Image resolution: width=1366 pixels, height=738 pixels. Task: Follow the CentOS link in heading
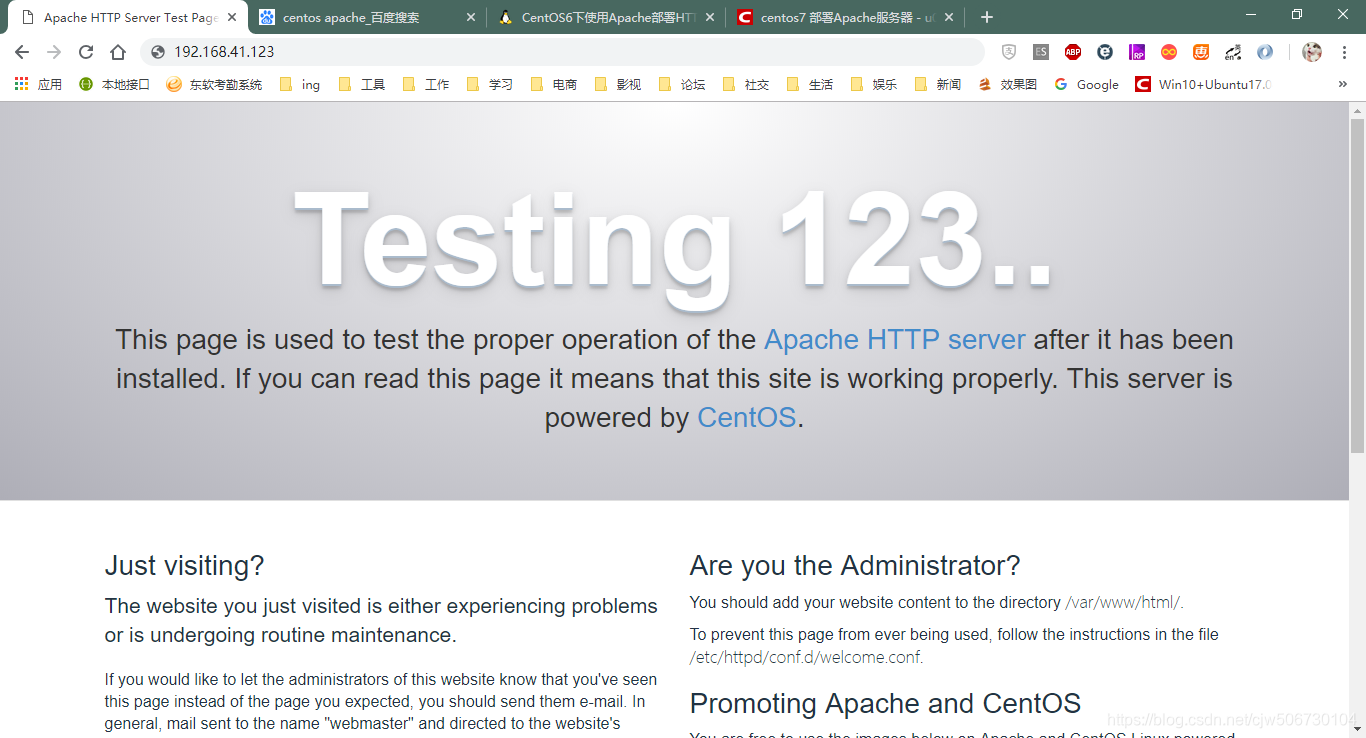[x=746, y=417]
